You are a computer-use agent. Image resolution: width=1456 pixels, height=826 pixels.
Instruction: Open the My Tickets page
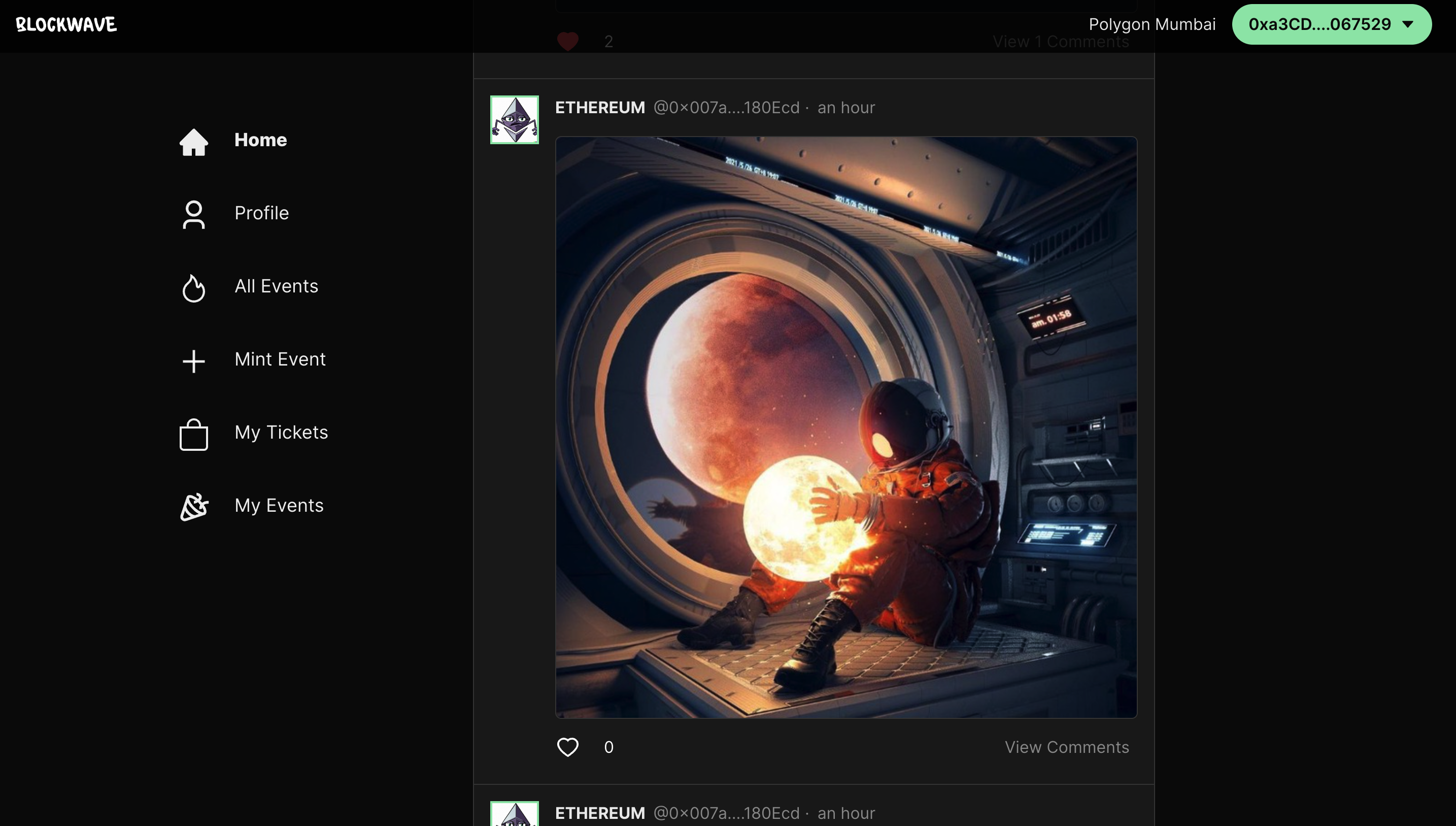(x=281, y=432)
